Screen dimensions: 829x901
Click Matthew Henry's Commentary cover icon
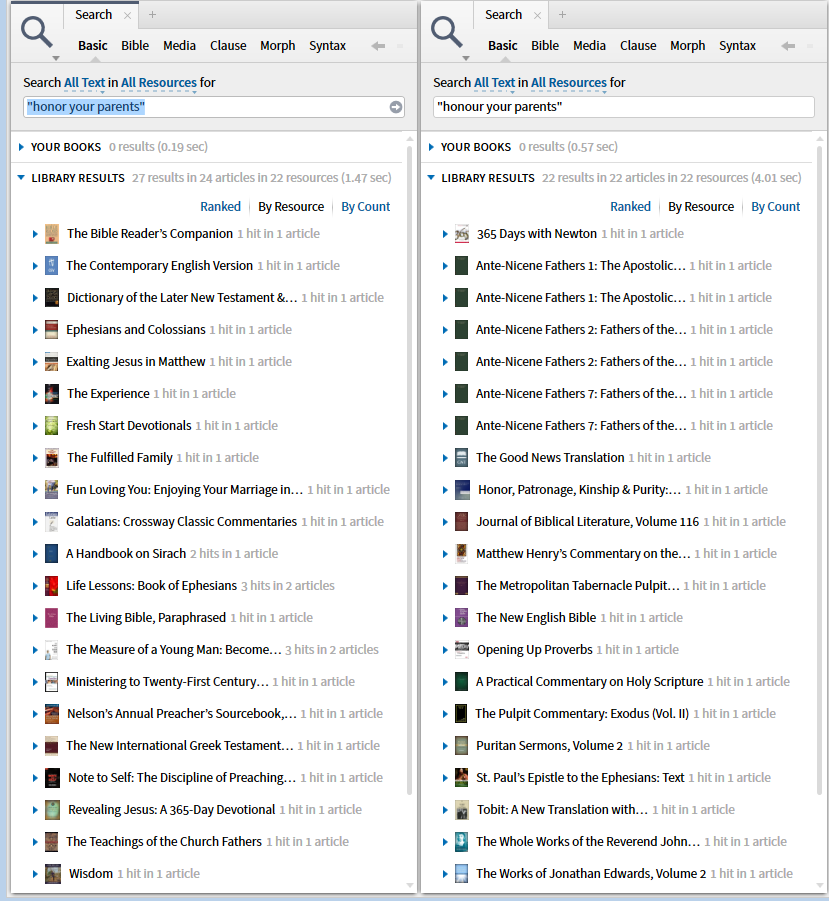pos(461,554)
